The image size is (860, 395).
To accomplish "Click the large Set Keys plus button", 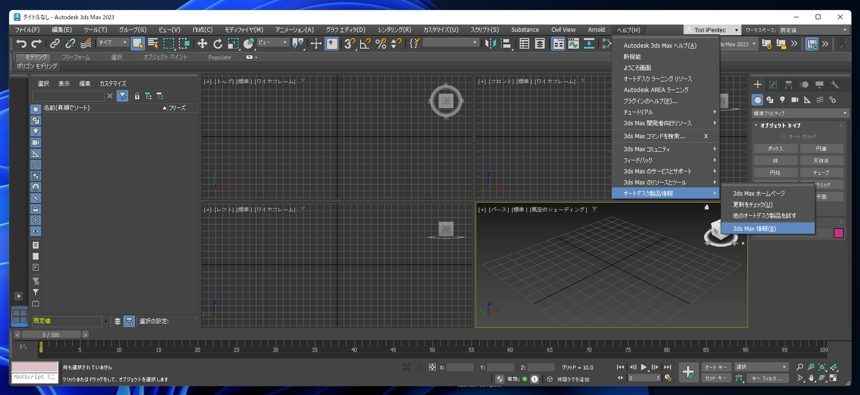I will [689, 372].
